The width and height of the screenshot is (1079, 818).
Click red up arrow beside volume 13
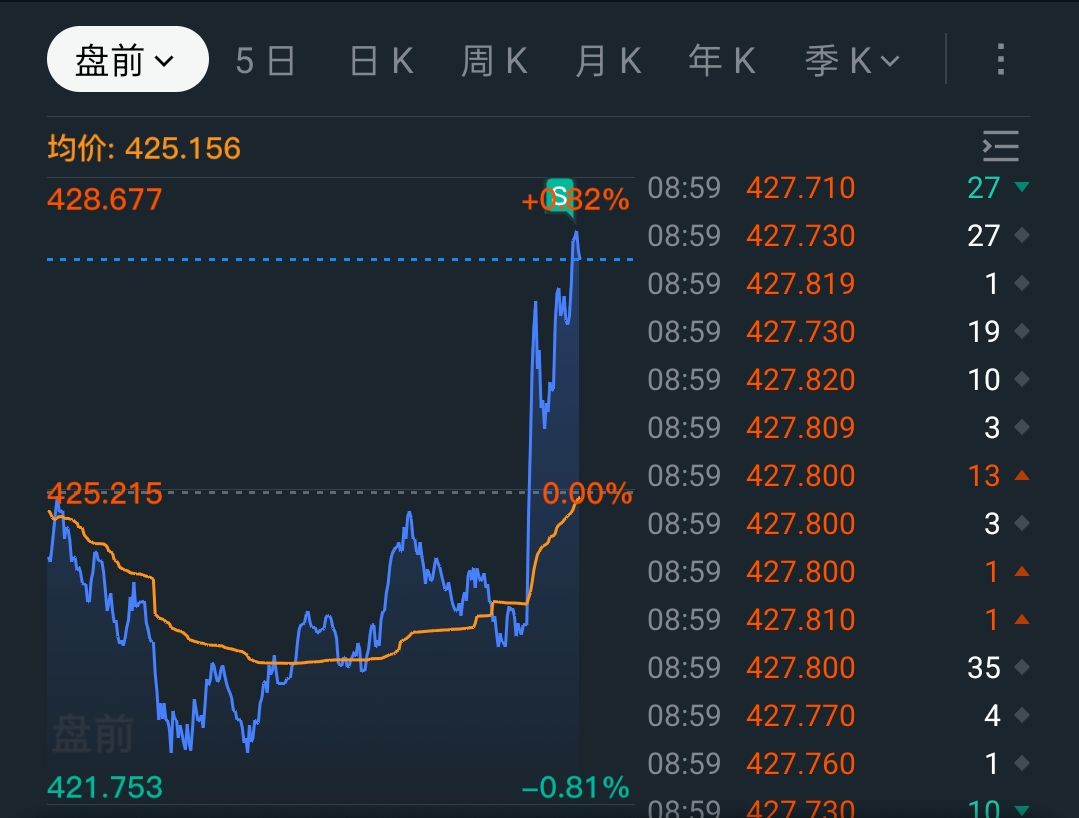pos(1022,475)
